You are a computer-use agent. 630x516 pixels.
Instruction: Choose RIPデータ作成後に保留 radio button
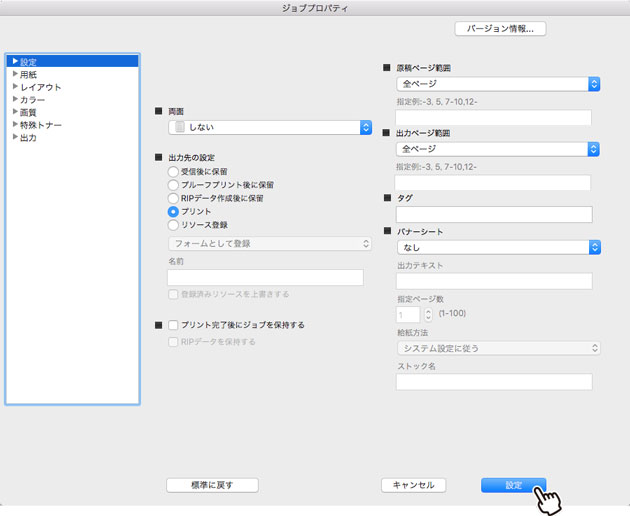click(x=174, y=198)
